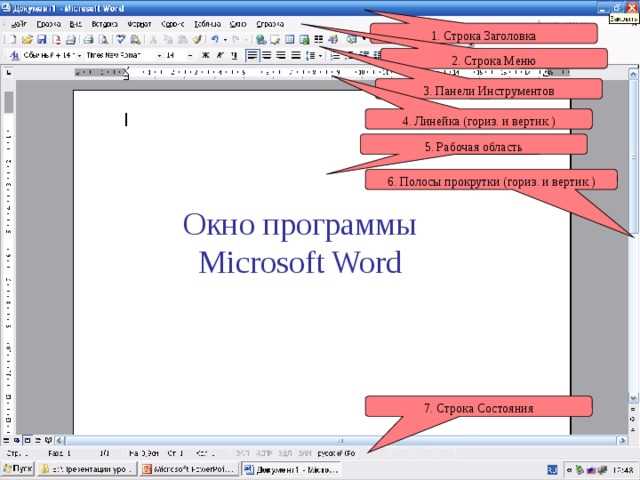
Task: Click the tab-stop selector at the ruler corner
Action: click(x=9, y=73)
